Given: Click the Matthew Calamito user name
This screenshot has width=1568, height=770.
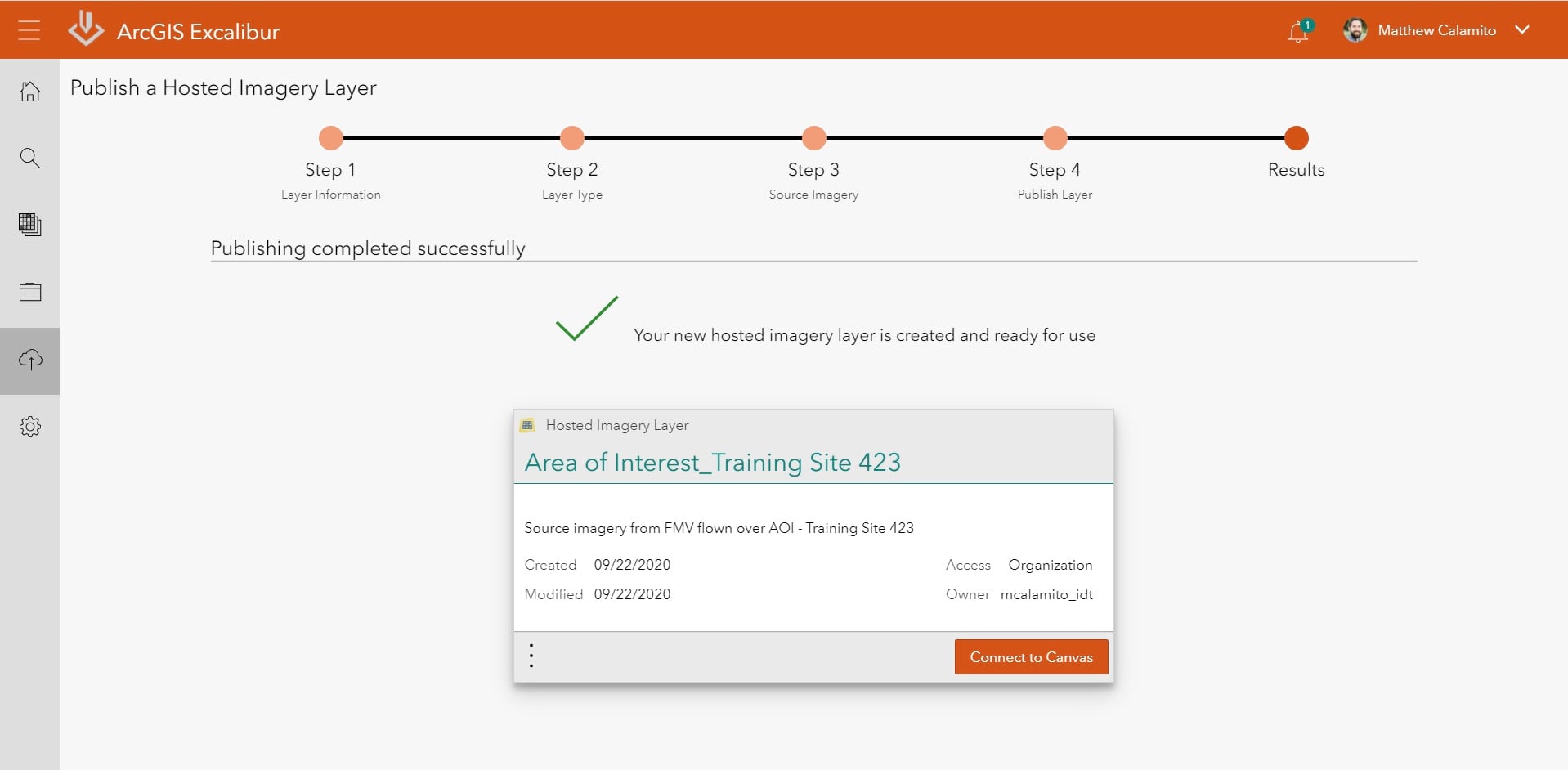Looking at the screenshot, I should 1436,30.
